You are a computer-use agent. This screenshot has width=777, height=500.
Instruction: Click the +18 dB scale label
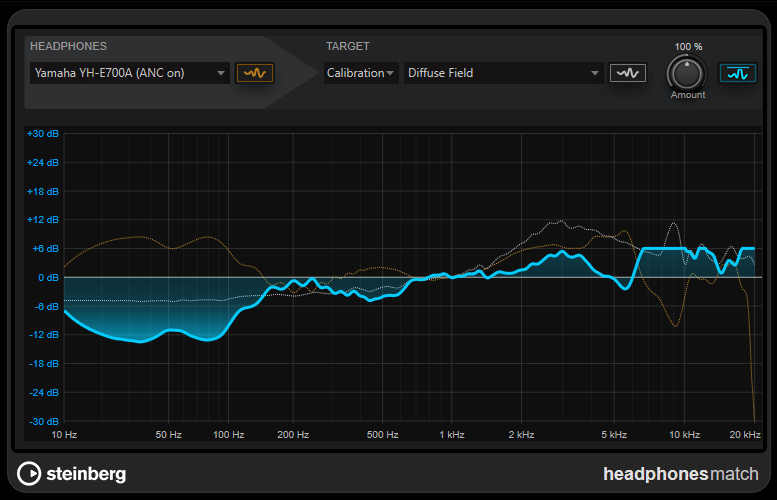click(x=43, y=191)
